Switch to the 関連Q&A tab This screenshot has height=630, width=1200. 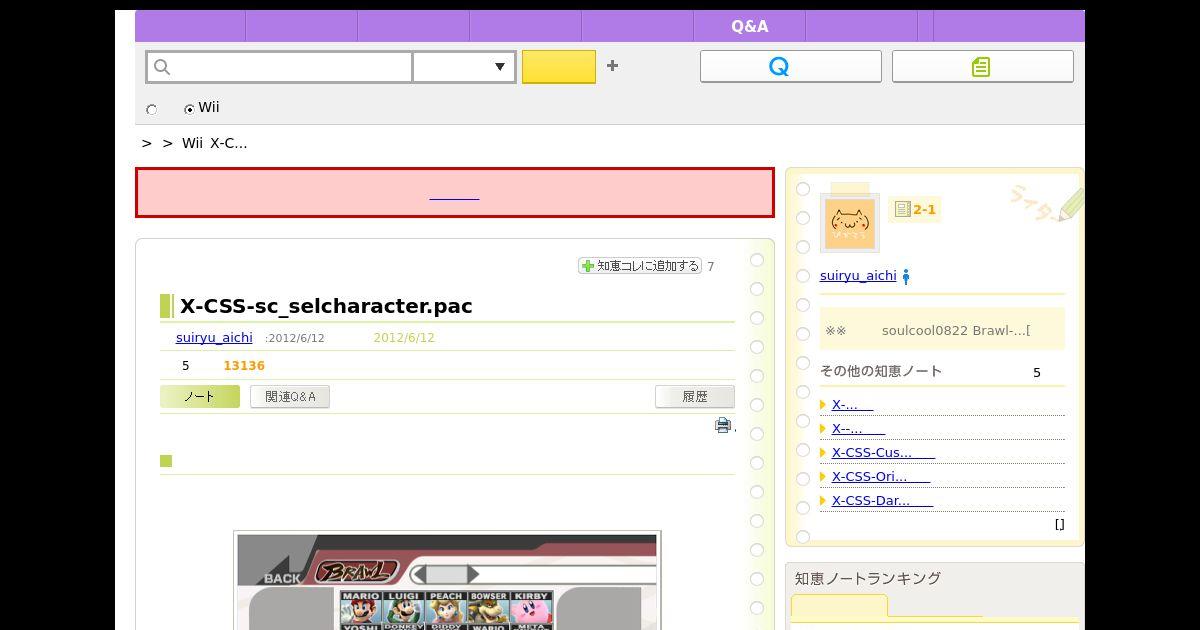(x=290, y=396)
